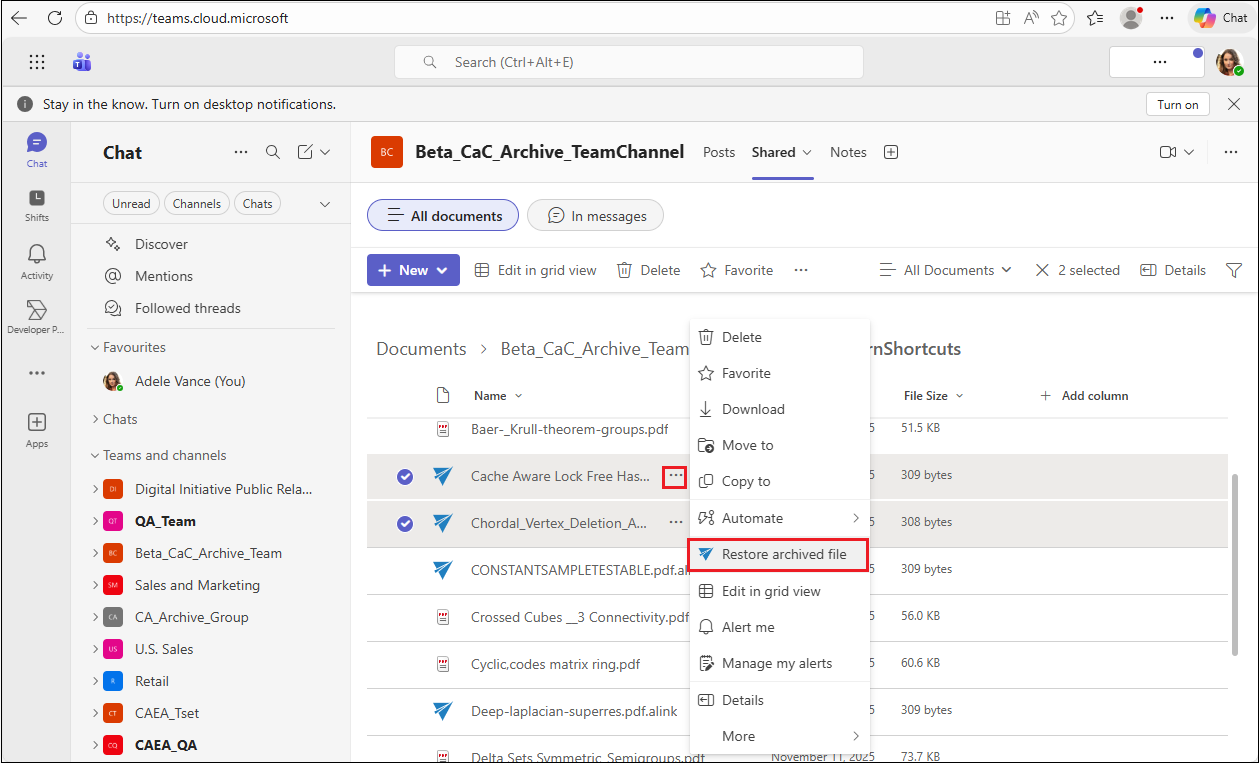Screen dimensions: 1259x763
Task: Start a video call with camera icon
Action: pos(1167,152)
